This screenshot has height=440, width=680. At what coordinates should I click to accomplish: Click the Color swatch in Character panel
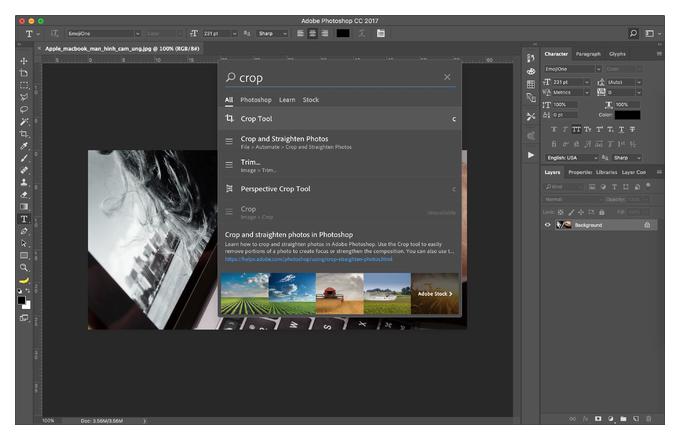(627, 115)
